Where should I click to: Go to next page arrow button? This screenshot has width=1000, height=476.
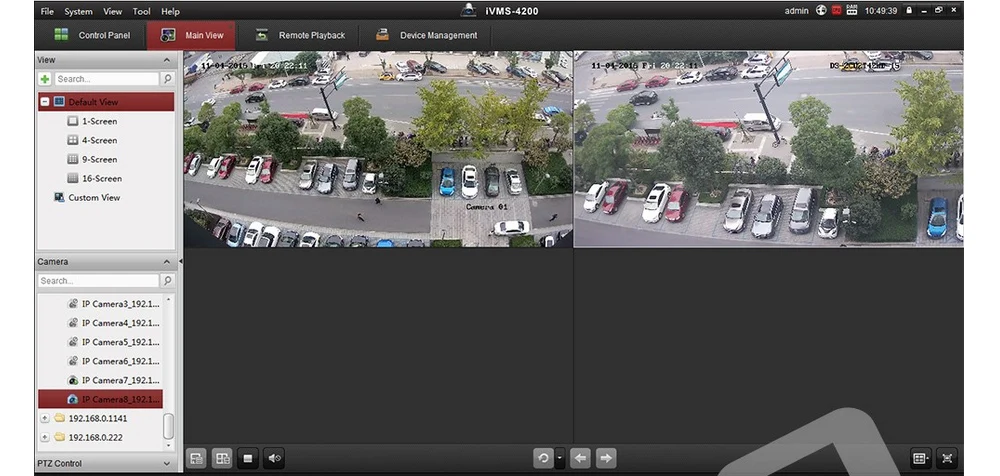pyautogui.click(x=606, y=458)
